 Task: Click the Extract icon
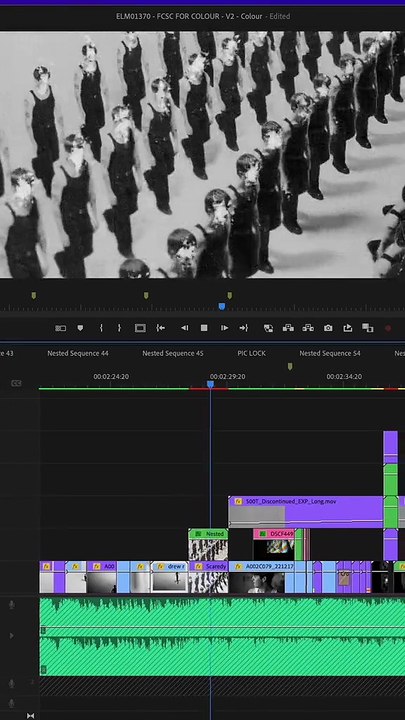coord(308,328)
